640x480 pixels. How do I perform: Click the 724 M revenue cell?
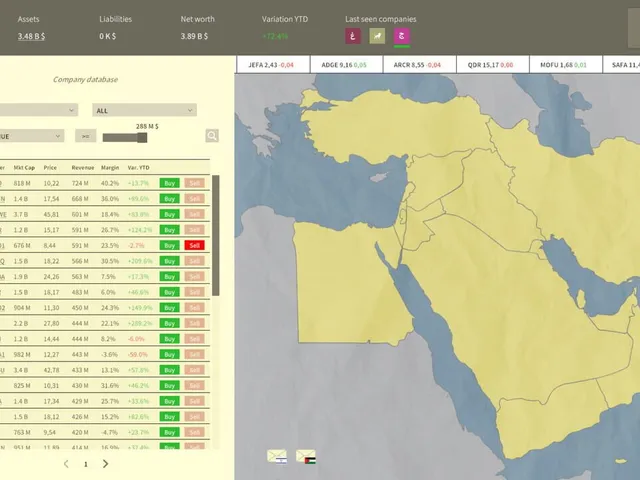pyautogui.click(x=80, y=183)
